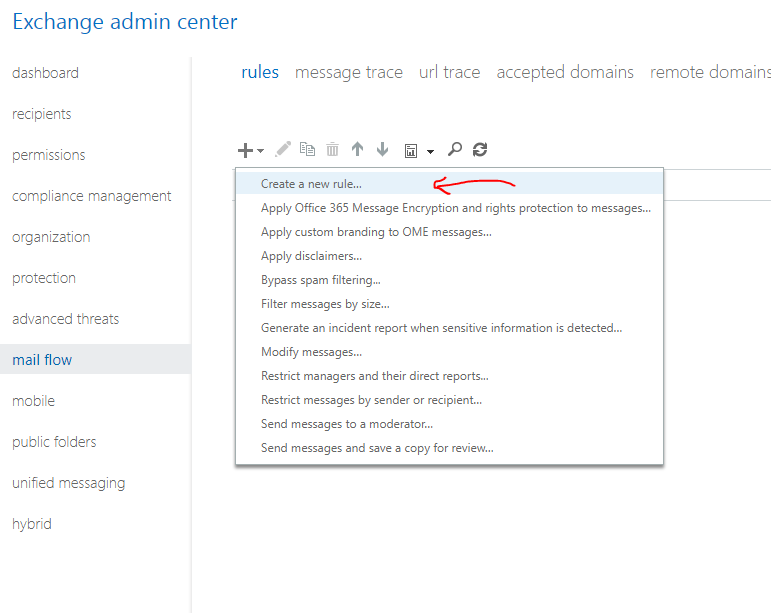Click the trash delete icon
Viewport: 771px width, 613px height.
tap(332, 149)
